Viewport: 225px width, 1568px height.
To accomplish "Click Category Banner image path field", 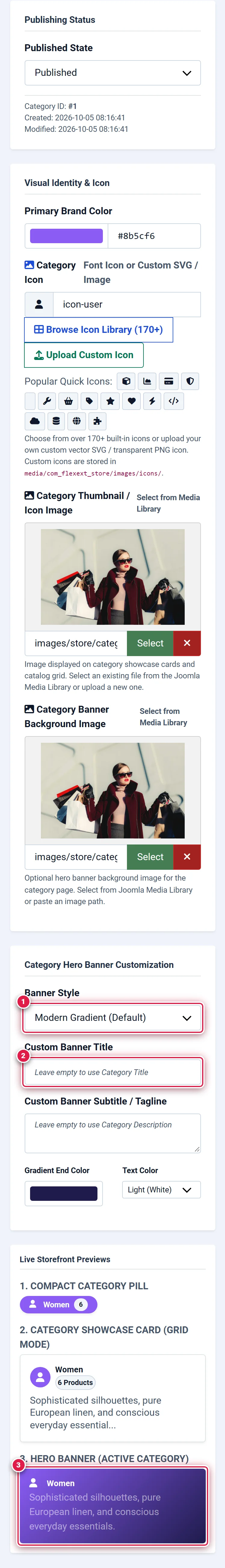I will [x=76, y=857].
